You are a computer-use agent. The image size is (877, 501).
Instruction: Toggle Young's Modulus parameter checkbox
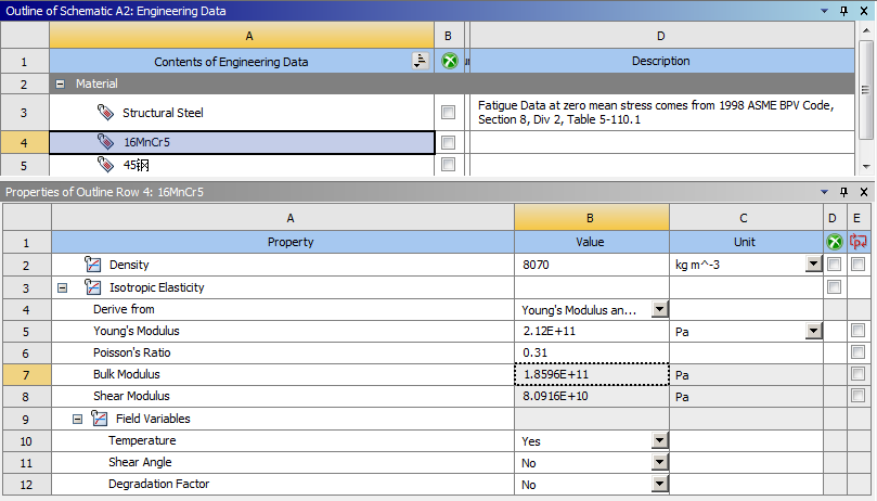tap(857, 330)
